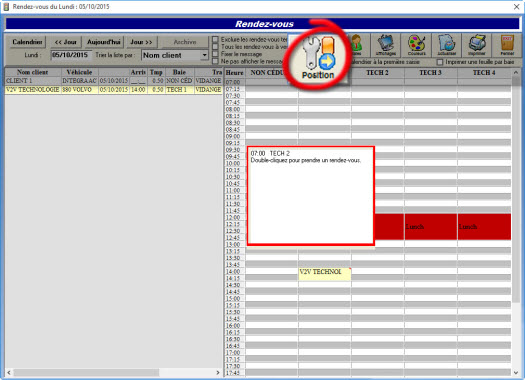Check the Fixer le message option
The image size is (525, 380).
(215, 54)
